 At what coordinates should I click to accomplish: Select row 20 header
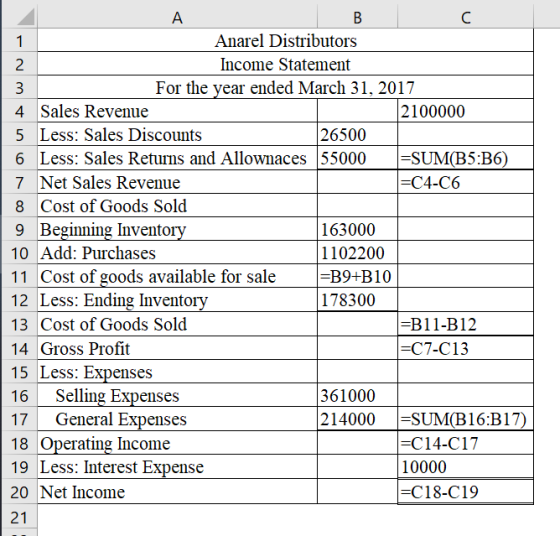coord(19,492)
